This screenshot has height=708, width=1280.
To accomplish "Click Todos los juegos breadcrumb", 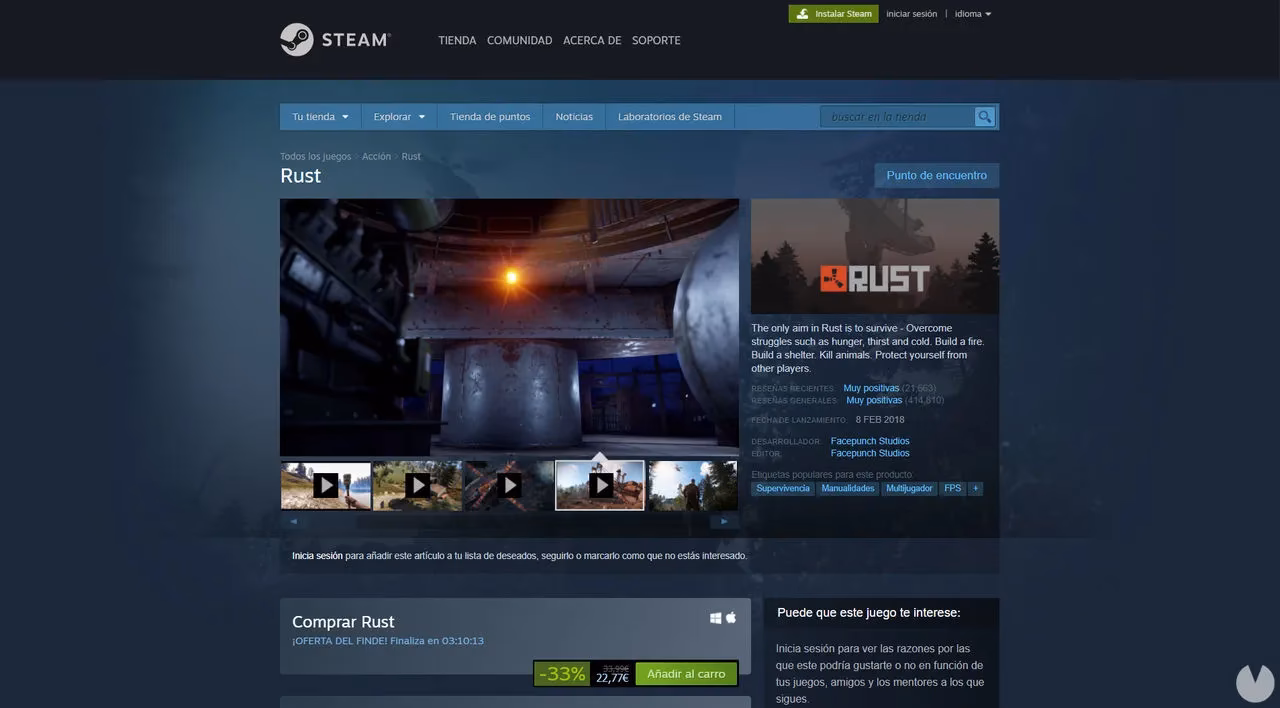I will pyautogui.click(x=316, y=156).
